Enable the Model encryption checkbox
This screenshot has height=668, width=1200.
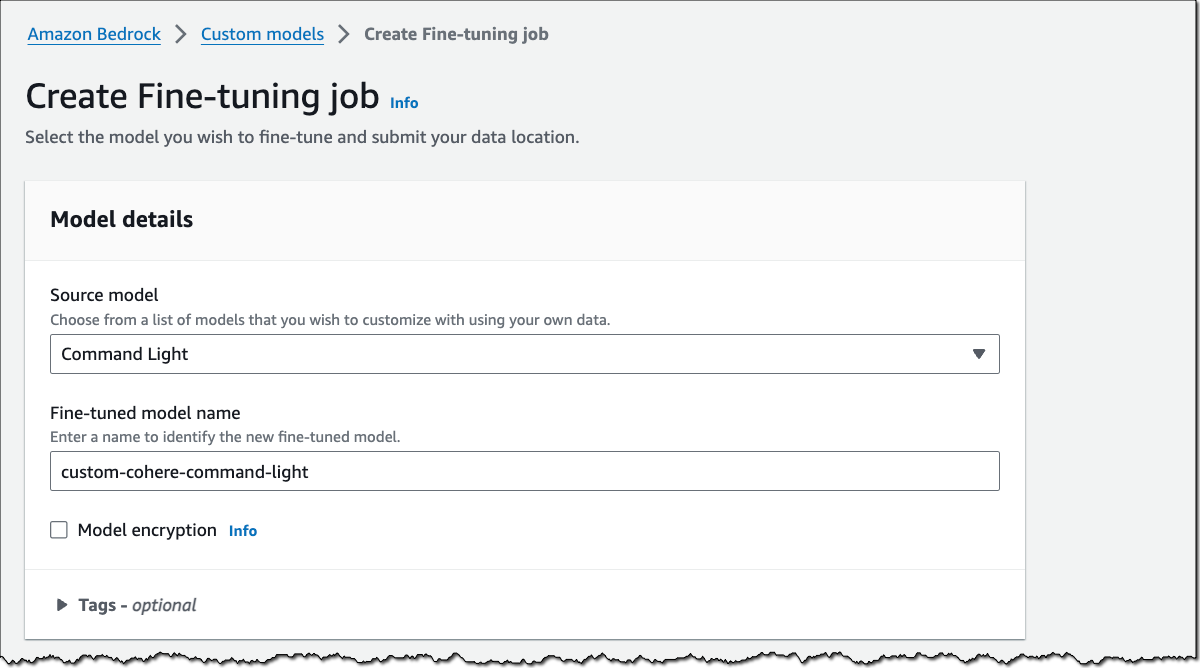click(x=59, y=530)
